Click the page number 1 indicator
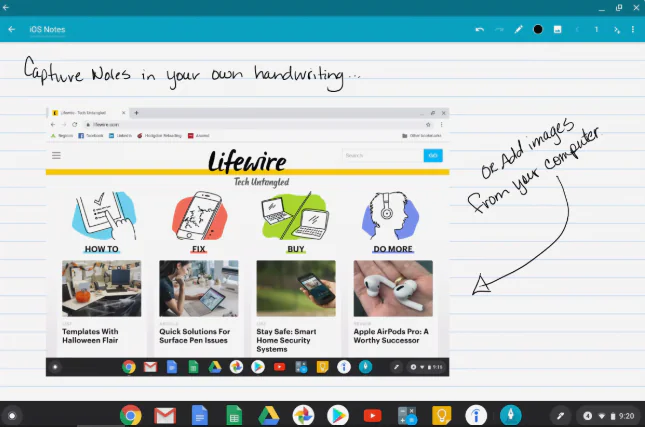The image size is (645, 427). pyautogui.click(x=596, y=29)
